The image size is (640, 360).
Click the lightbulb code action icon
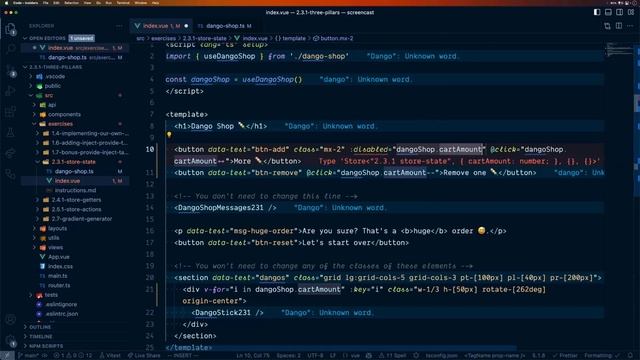click(169, 135)
